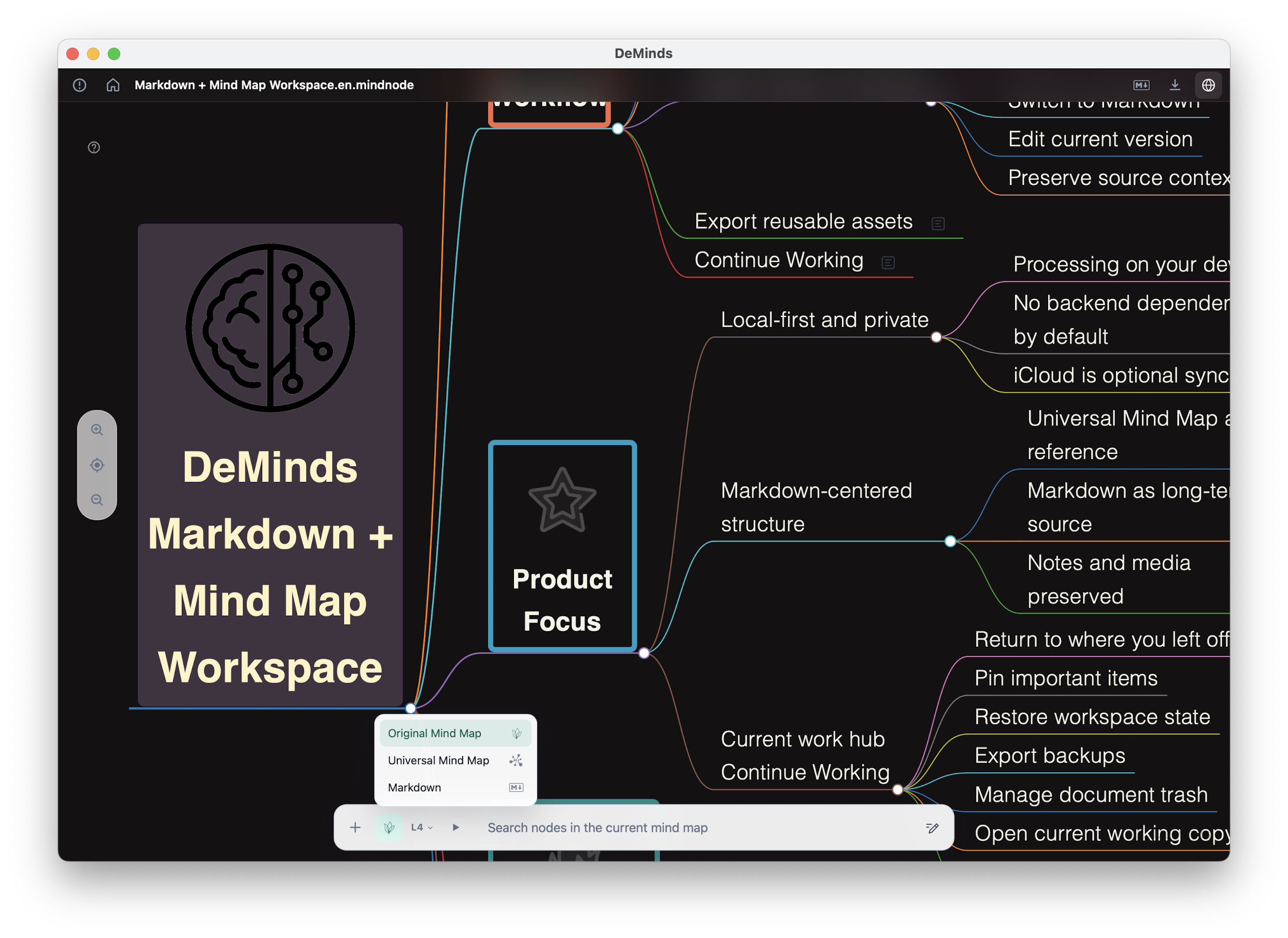Go to home via house icon
Screen dimensions: 1288x938
click(x=113, y=85)
